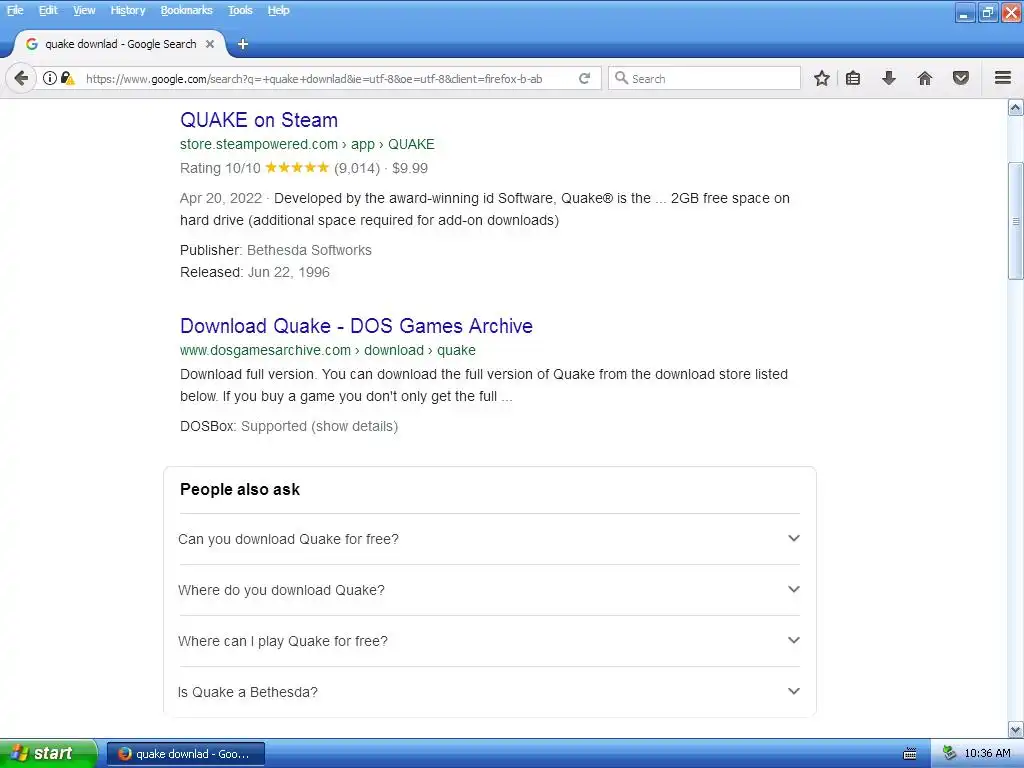Click the 'People also ask' heading
1024x768 pixels.
pyautogui.click(x=240, y=489)
